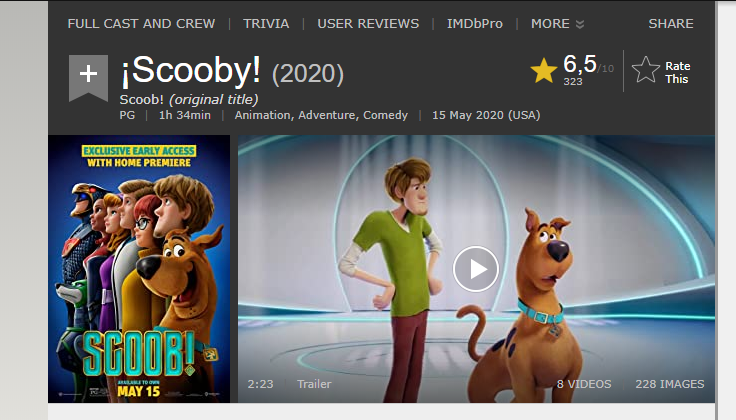Add Scooby to watchlist with plus ribbon

coord(88,77)
